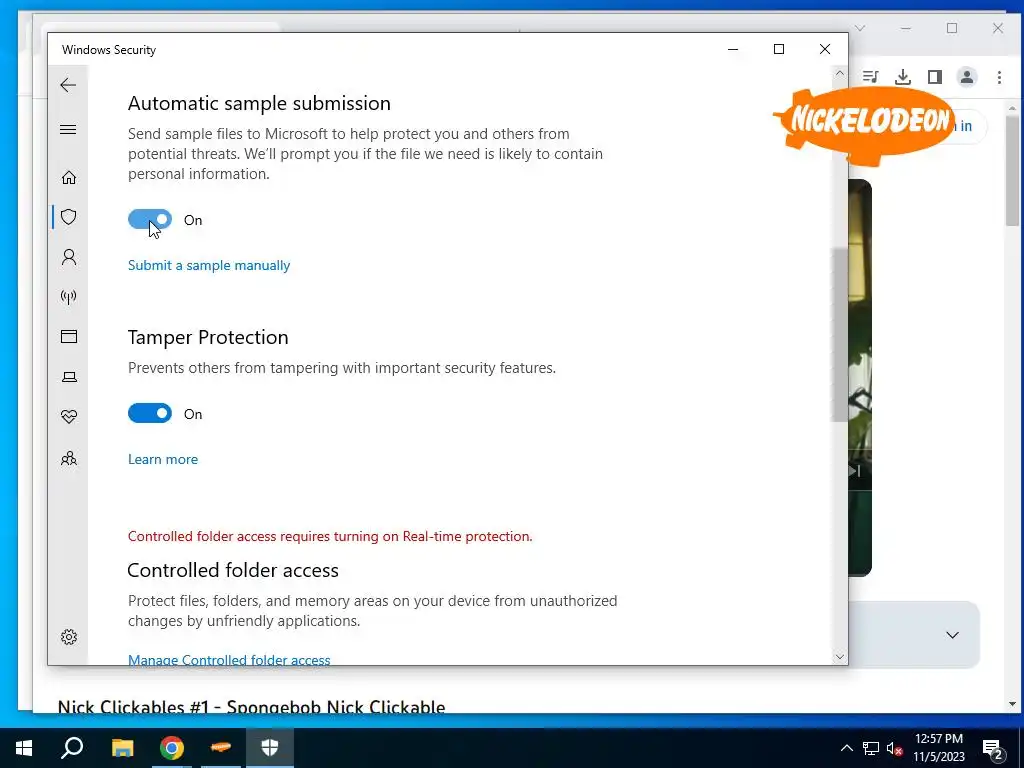1024x768 pixels.
Task: Open Account protection person icon
Action: pos(69,257)
